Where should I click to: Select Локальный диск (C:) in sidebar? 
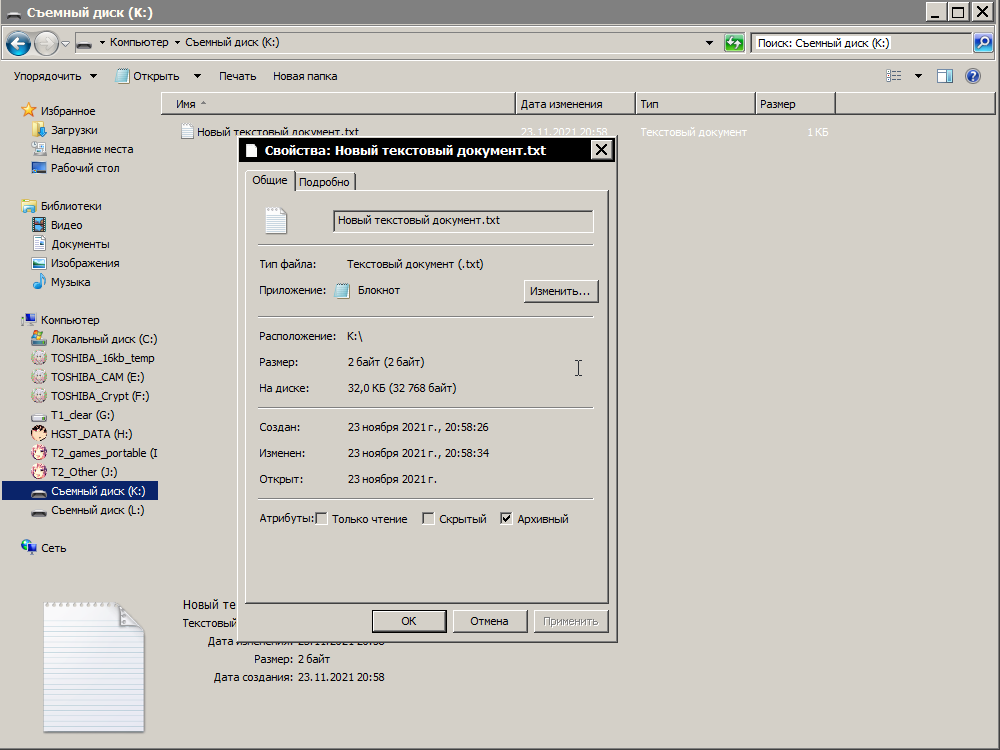pyautogui.click(x=103, y=339)
